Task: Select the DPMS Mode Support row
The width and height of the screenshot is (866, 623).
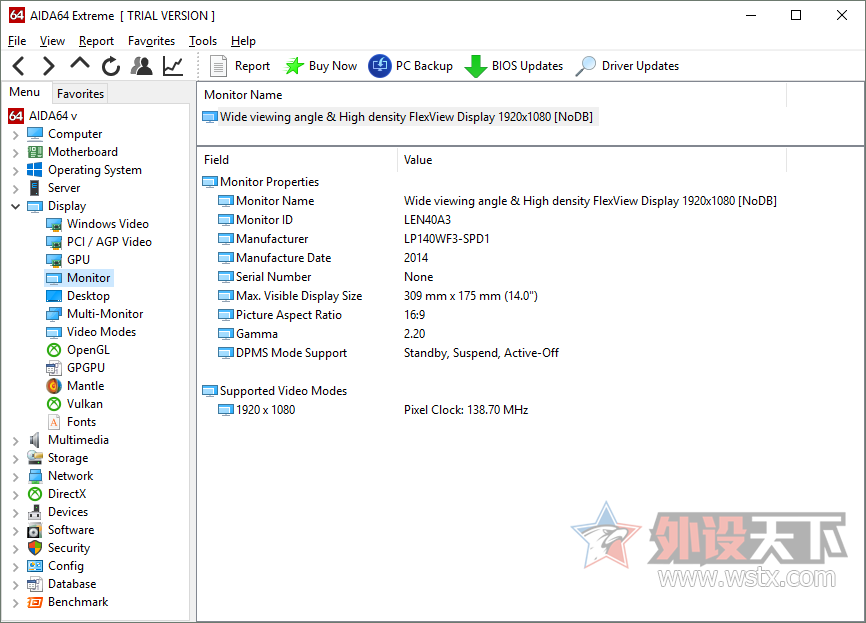Action: [388, 353]
